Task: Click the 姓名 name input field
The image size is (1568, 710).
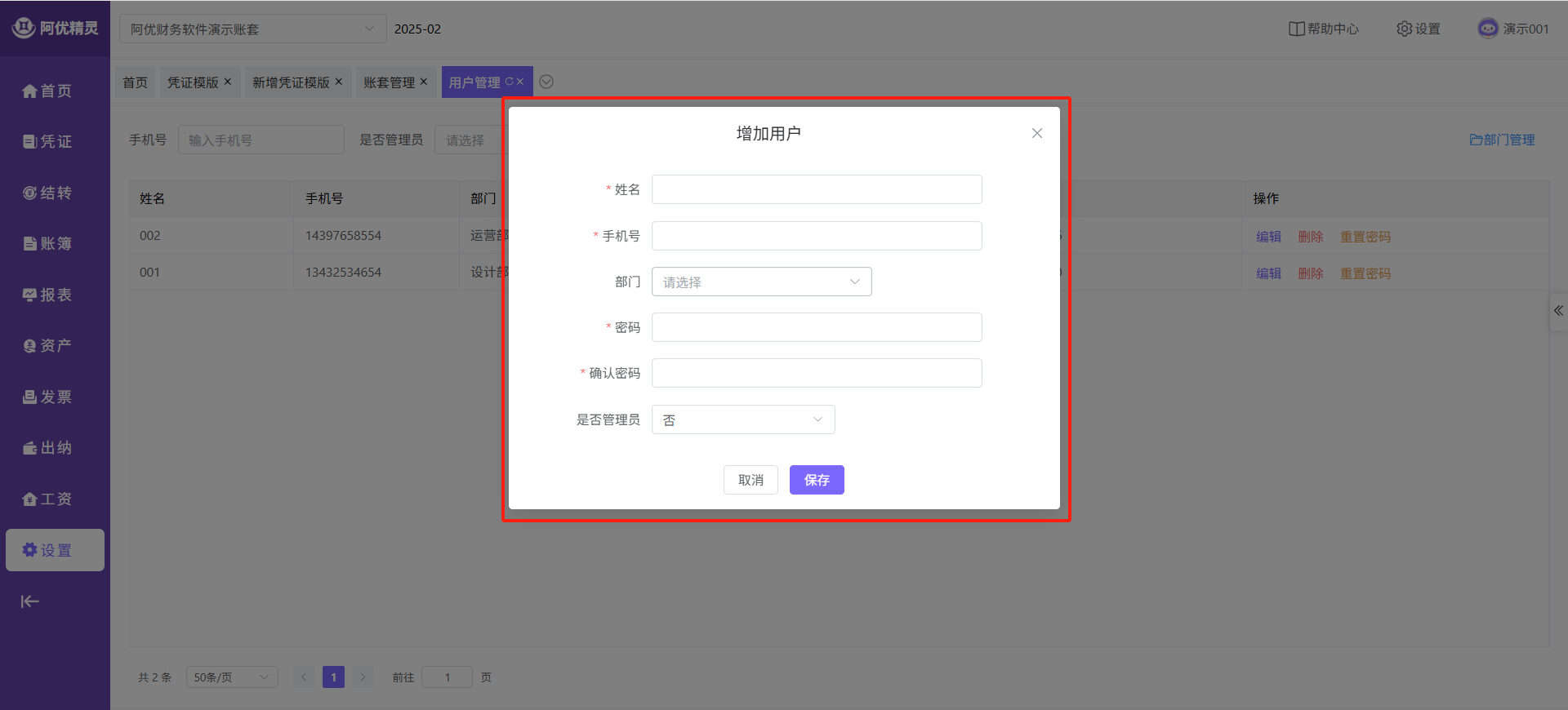Action: point(816,189)
